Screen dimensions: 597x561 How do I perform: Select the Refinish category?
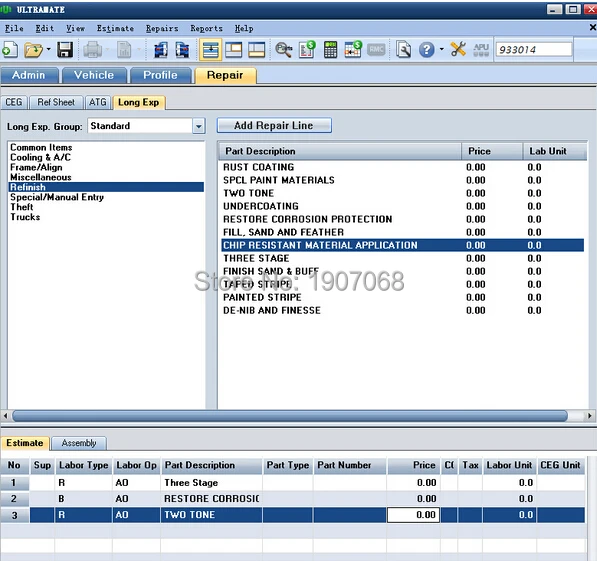106,187
